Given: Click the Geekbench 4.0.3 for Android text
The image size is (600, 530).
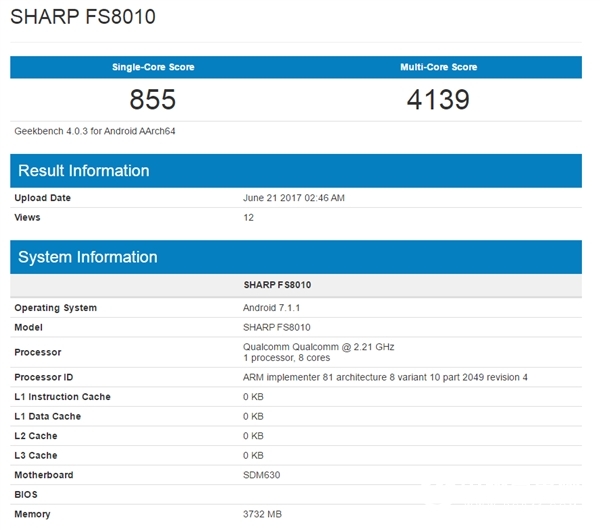Looking at the screenshot, I should pyautogui.click(x=96, y=131).
